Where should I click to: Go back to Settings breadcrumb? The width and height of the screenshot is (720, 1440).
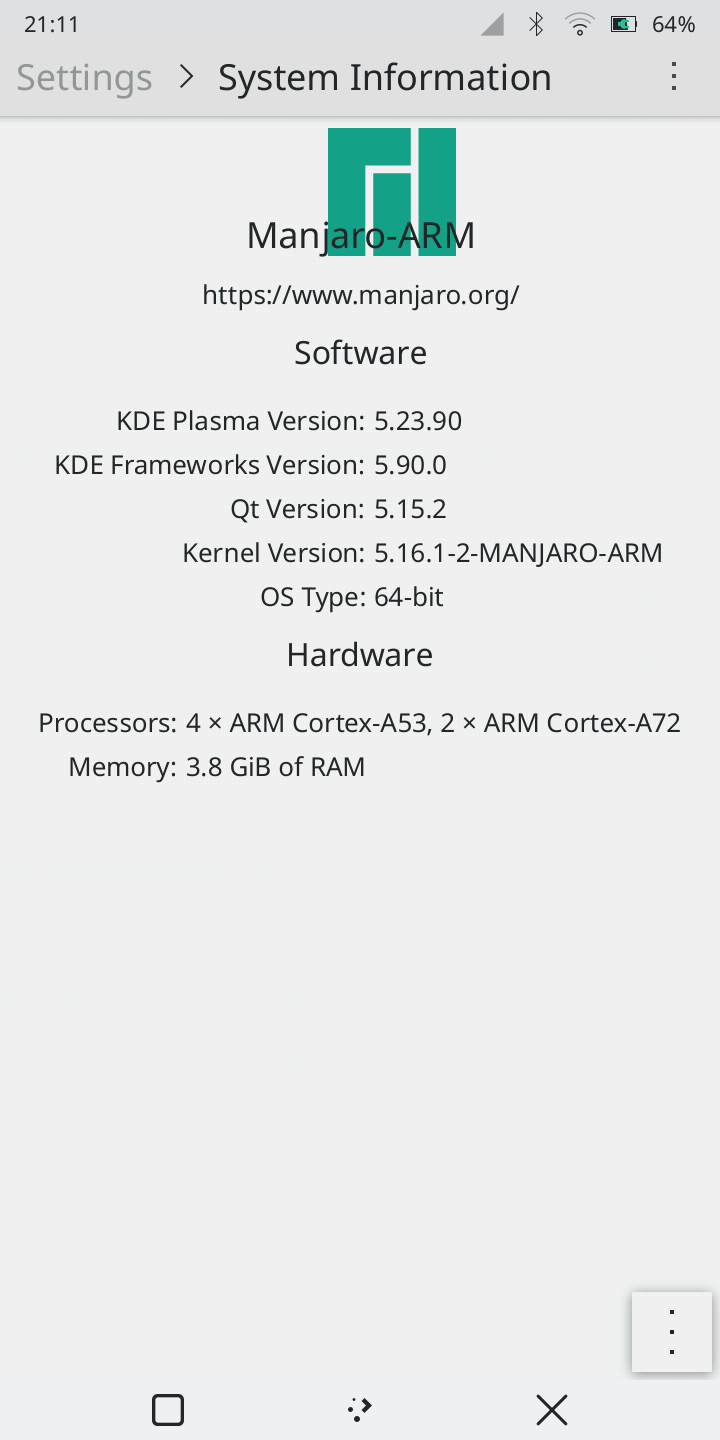click(x=84, y=77)
